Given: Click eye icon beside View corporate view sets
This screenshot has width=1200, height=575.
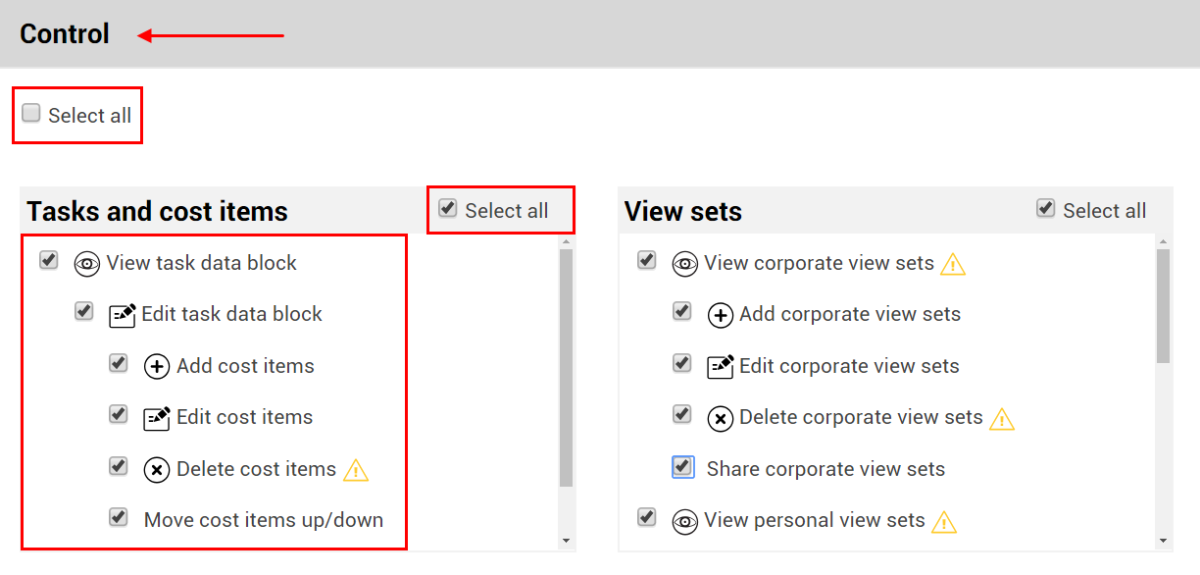Looking at the screenshot, I should [685, 264].
